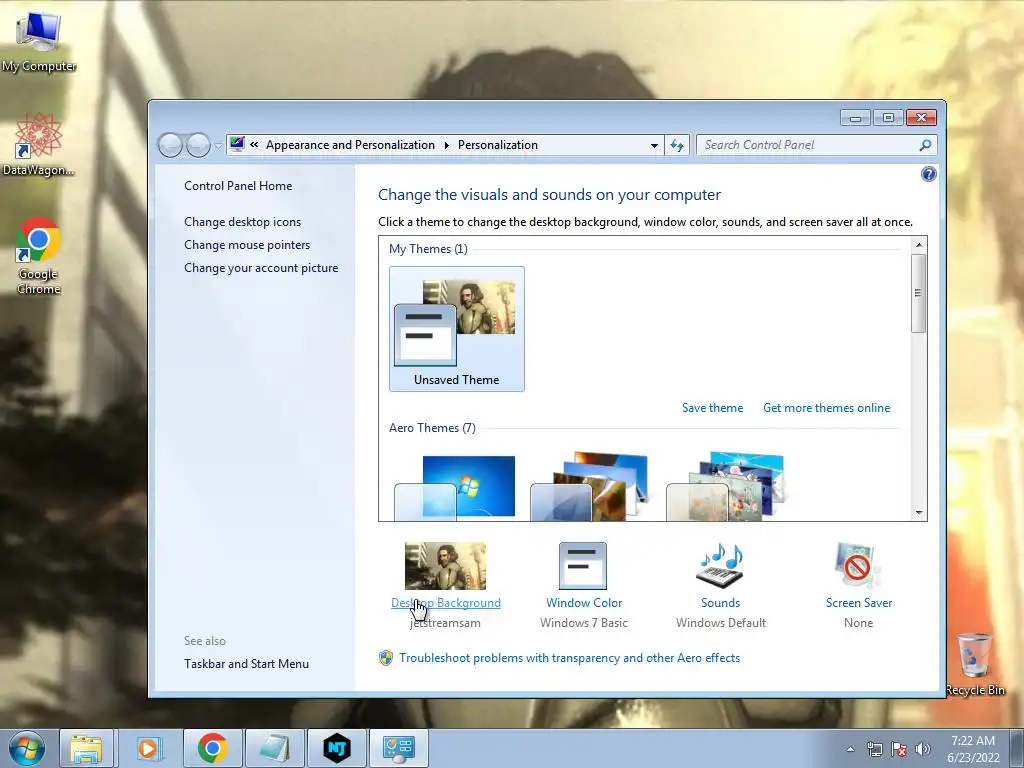Open Sounds settings link

tap(720, 603)
